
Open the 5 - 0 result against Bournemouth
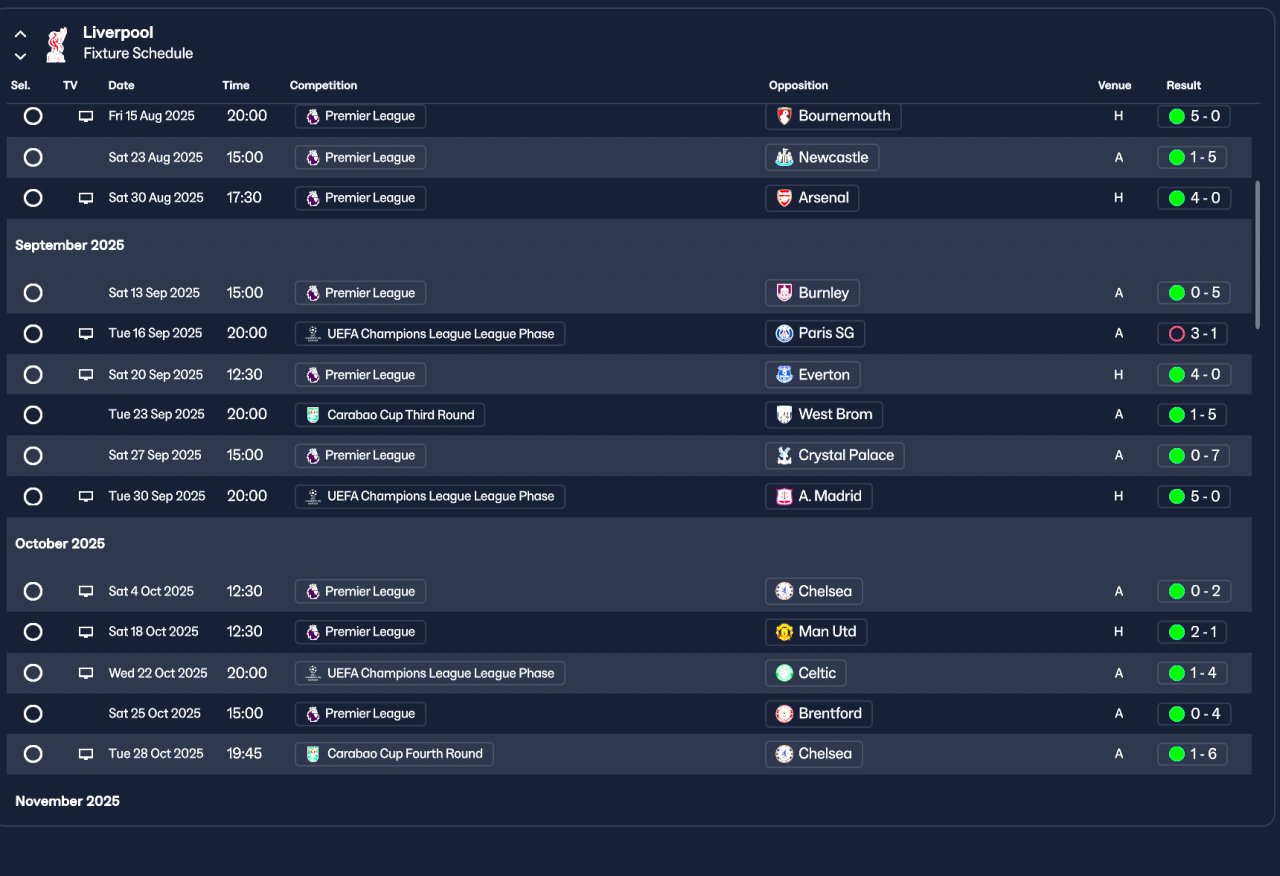click(x=1194, y=116)
